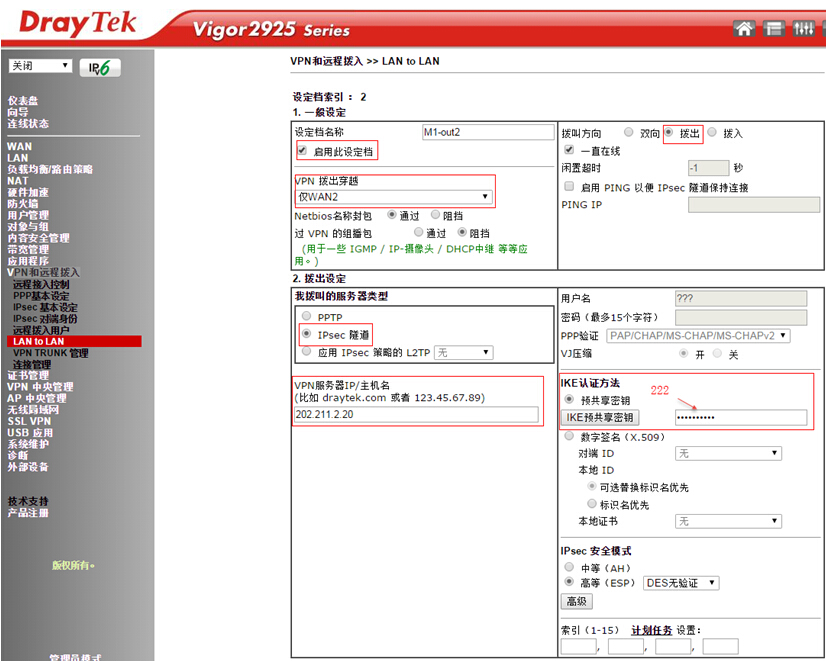Open the list-view icon in header

click(773, 28)
